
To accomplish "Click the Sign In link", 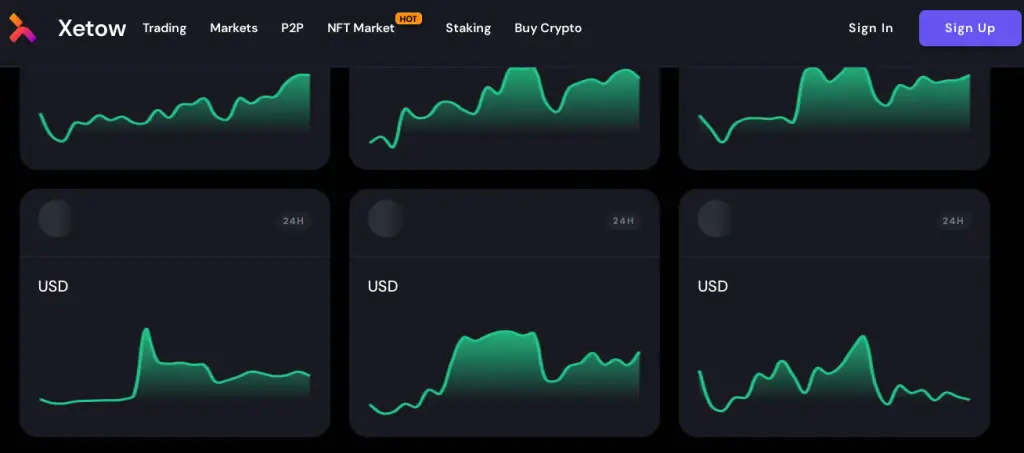I will coord(870,28).
